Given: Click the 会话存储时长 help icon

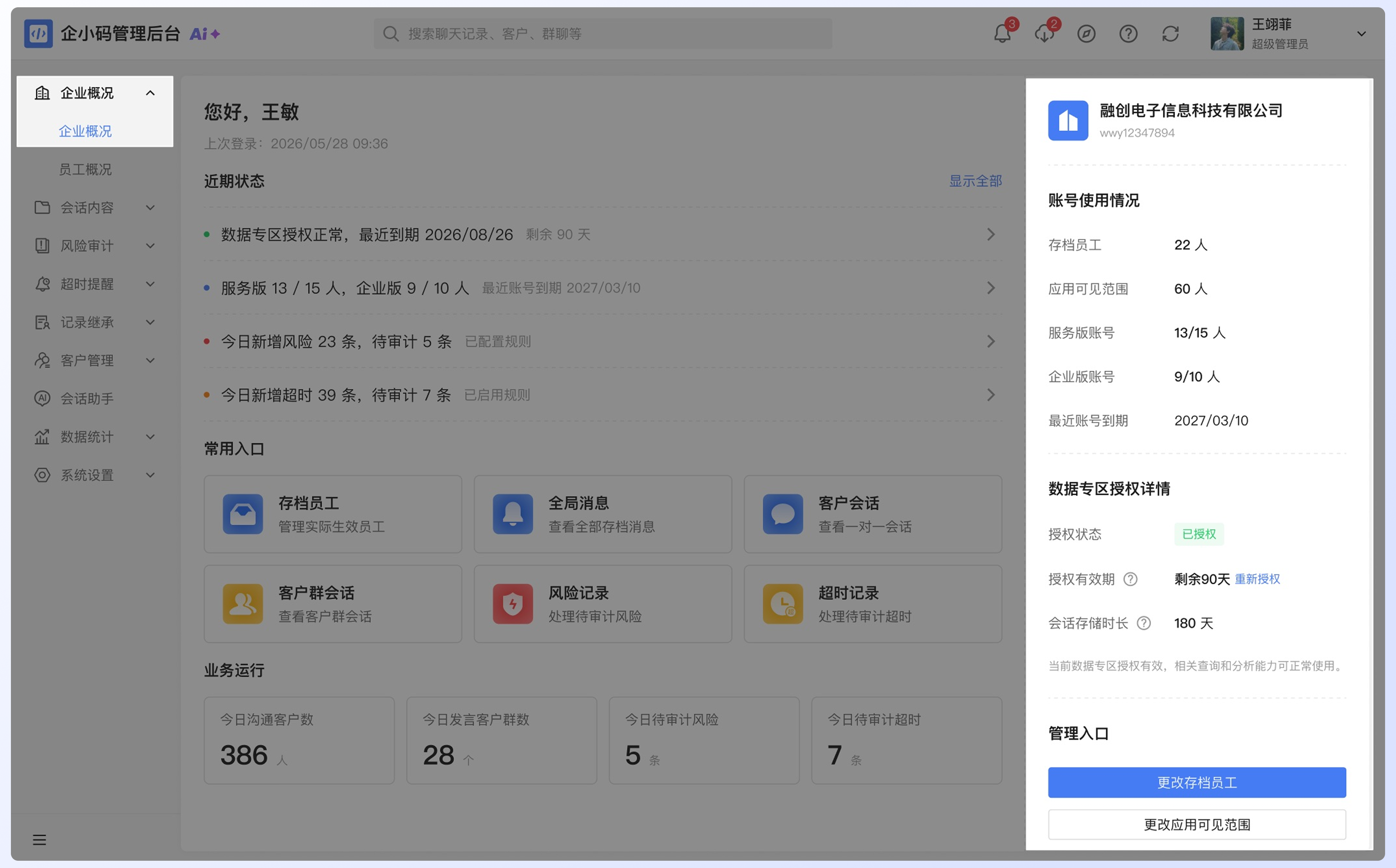Looking at the screenshot, I should (x=1143, y=623).
